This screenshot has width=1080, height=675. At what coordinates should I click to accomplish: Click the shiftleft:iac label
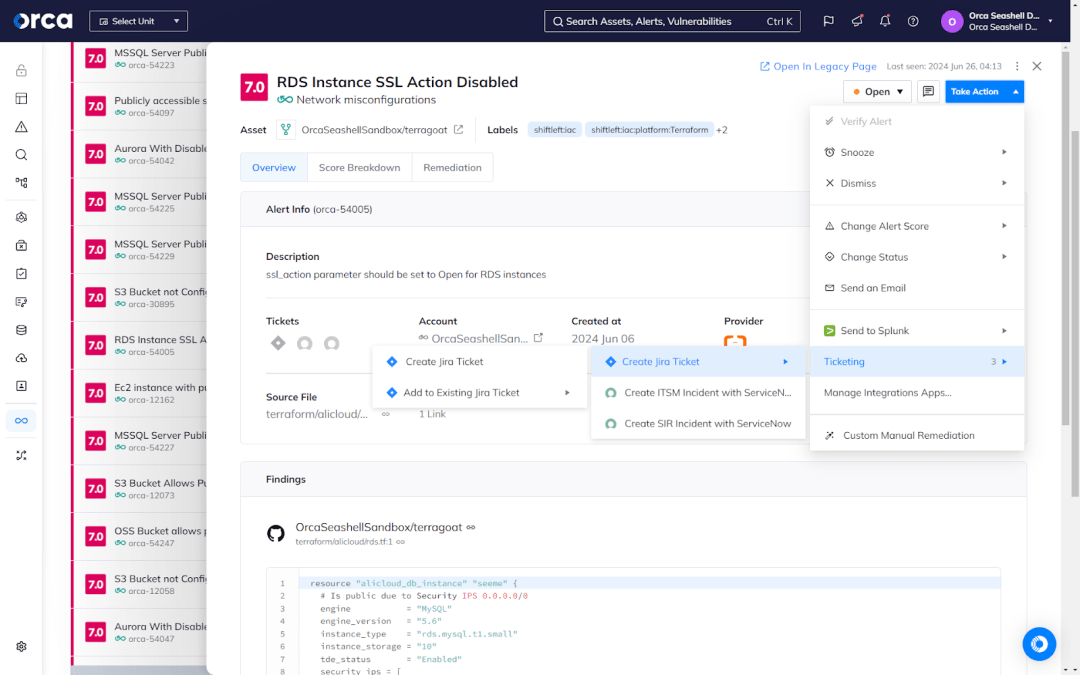coord(554,129)
